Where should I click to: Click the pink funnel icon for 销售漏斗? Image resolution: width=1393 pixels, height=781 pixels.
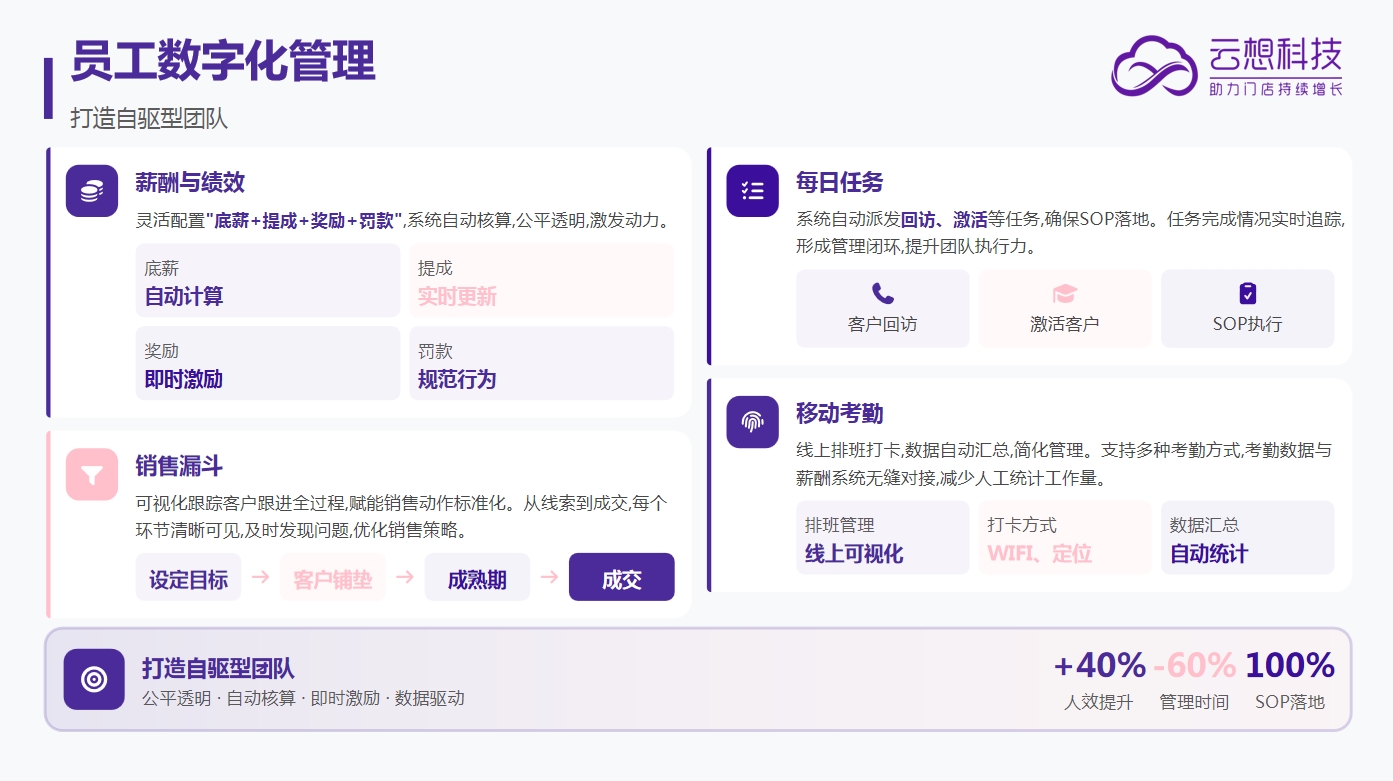[92, 474]
